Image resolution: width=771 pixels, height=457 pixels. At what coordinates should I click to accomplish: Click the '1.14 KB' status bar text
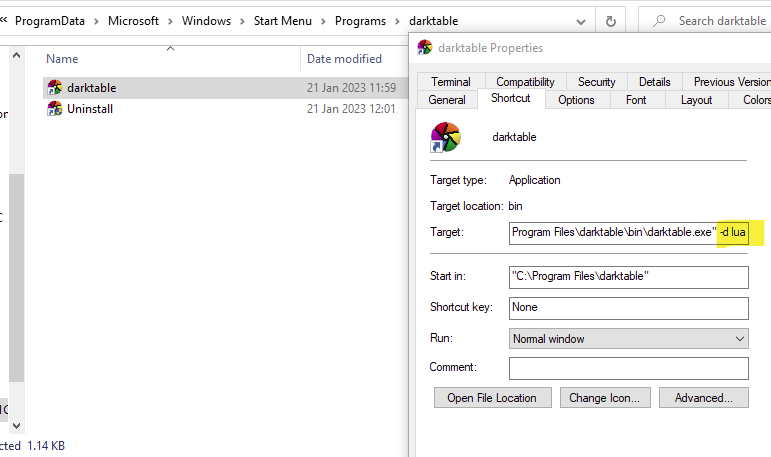coord(46,446)
